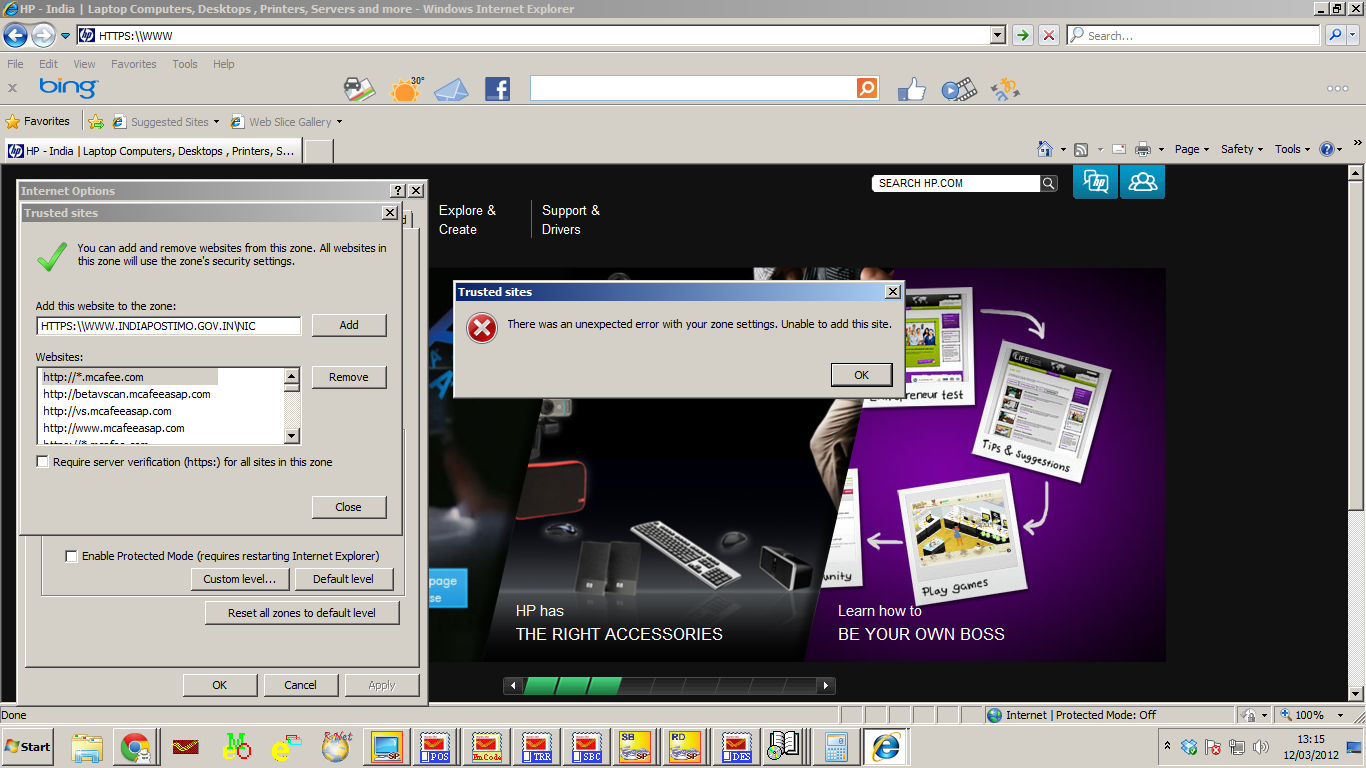Click the thumbs-up Like icon
The height and width of the screenshot is (768, 1366).
[x=912, y=90]
